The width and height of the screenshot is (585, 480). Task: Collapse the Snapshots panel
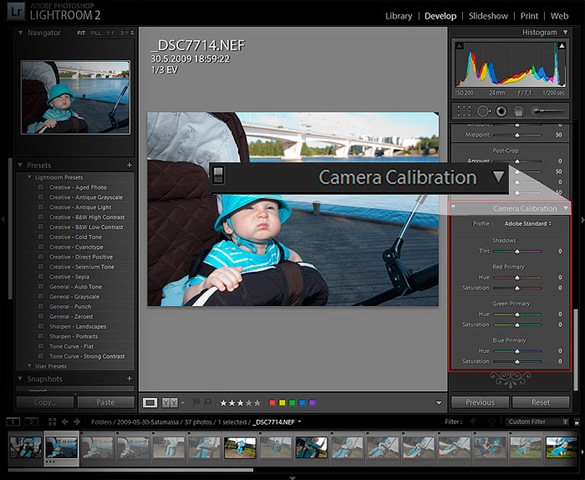tap(20, 379)
